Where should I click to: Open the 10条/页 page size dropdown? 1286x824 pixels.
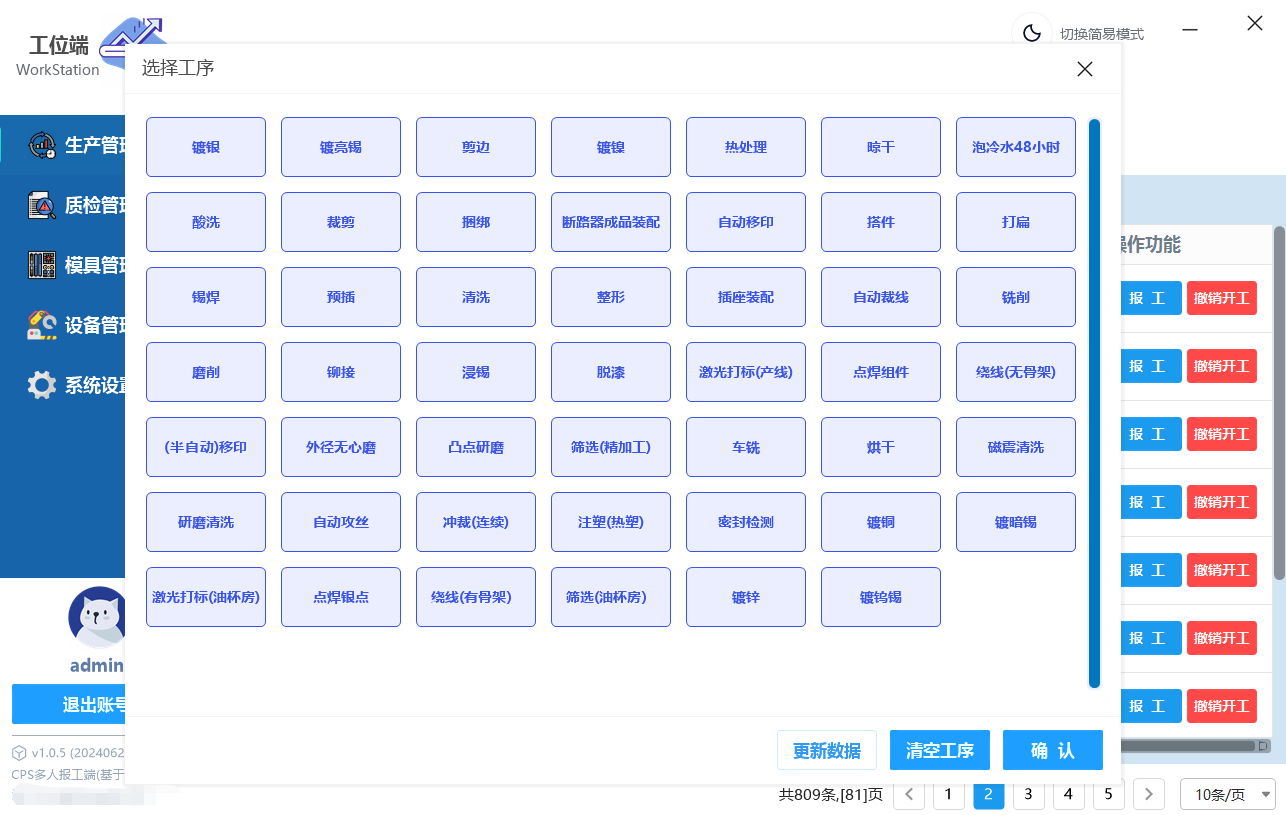(x=1228, y=795)
